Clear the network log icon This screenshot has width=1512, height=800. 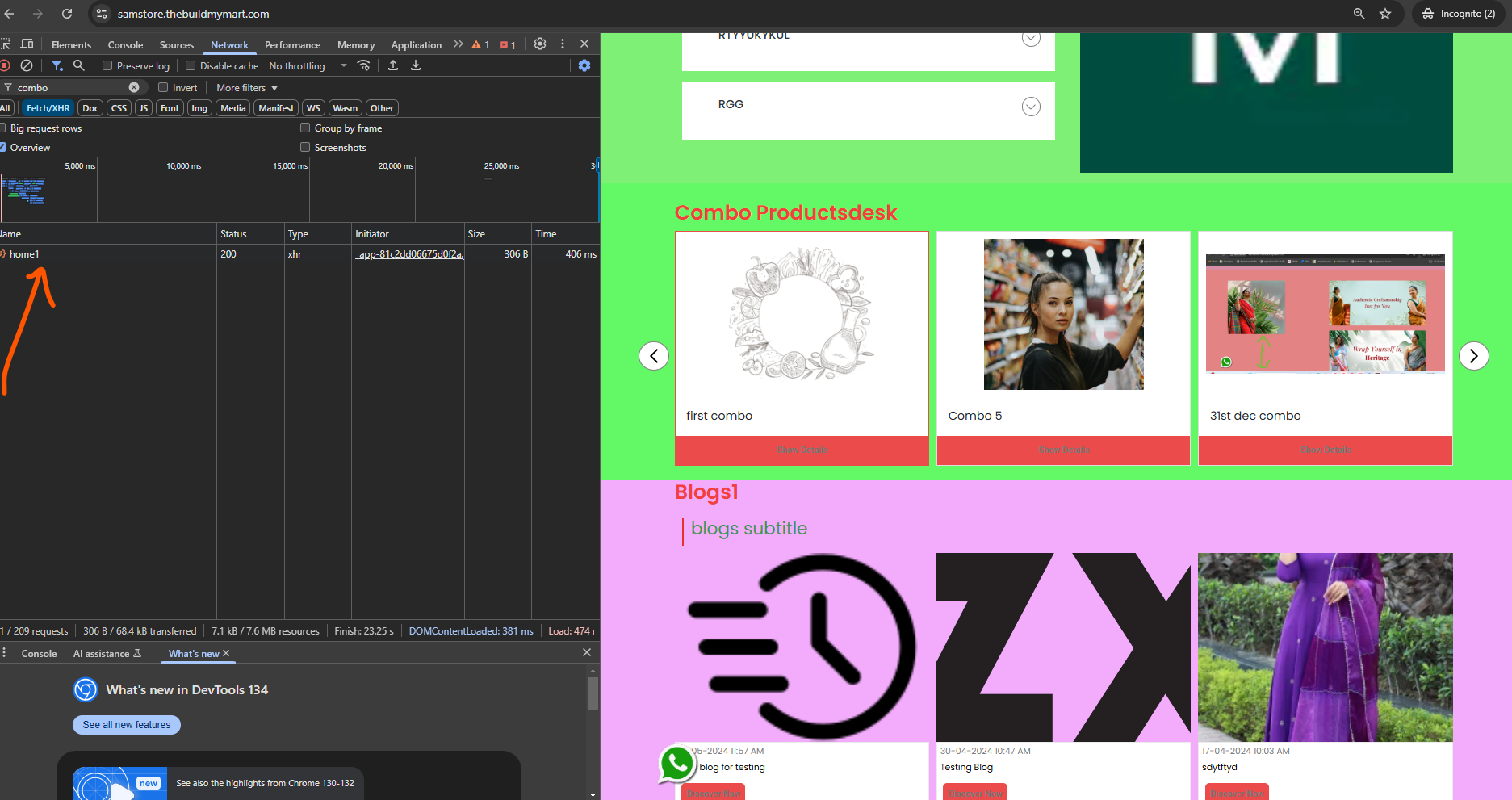click(x=27, y=65)
